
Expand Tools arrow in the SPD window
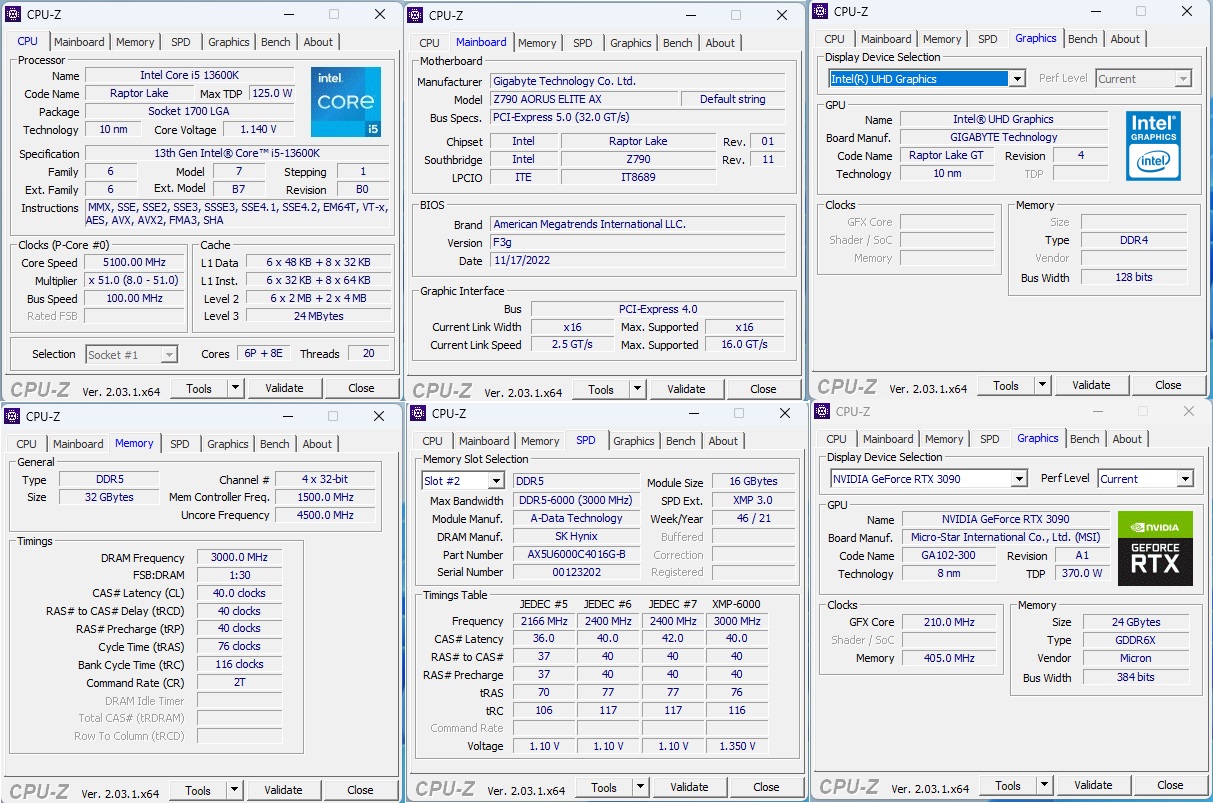click(641, 787)
